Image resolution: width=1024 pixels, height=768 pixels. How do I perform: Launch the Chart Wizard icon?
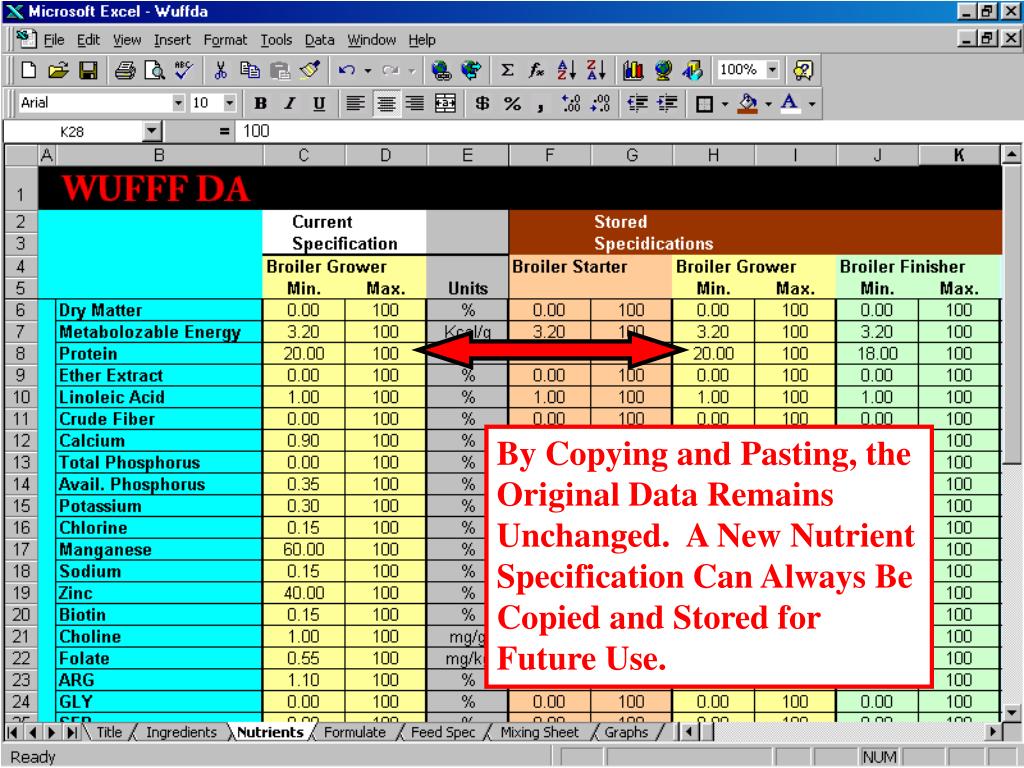[633, 70]
